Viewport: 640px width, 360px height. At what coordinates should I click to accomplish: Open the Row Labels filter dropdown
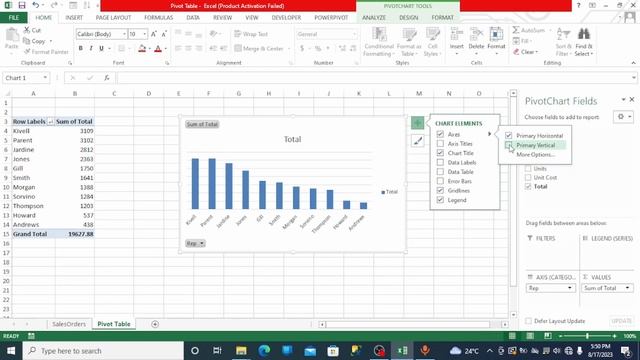tap(50, 122)
